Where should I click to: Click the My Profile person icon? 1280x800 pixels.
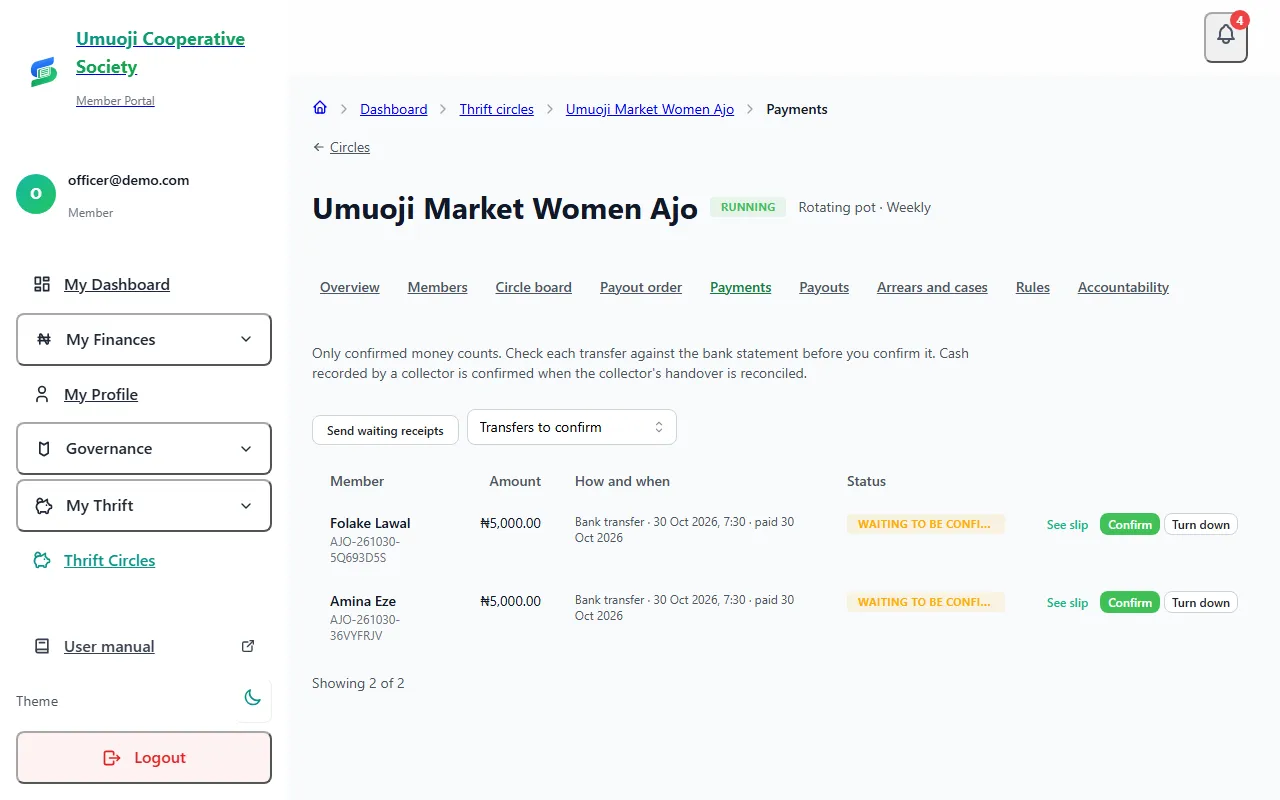click(42, 394)
